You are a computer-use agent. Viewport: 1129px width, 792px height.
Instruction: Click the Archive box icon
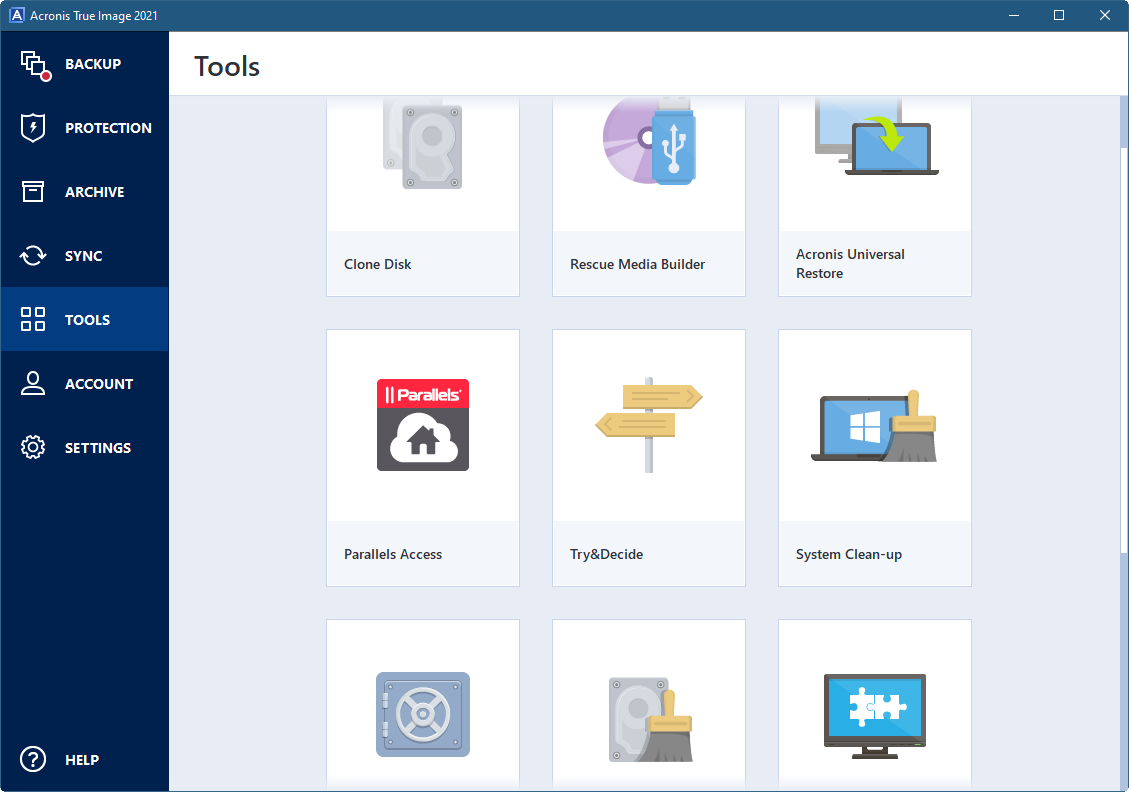(x=33, y=192)
